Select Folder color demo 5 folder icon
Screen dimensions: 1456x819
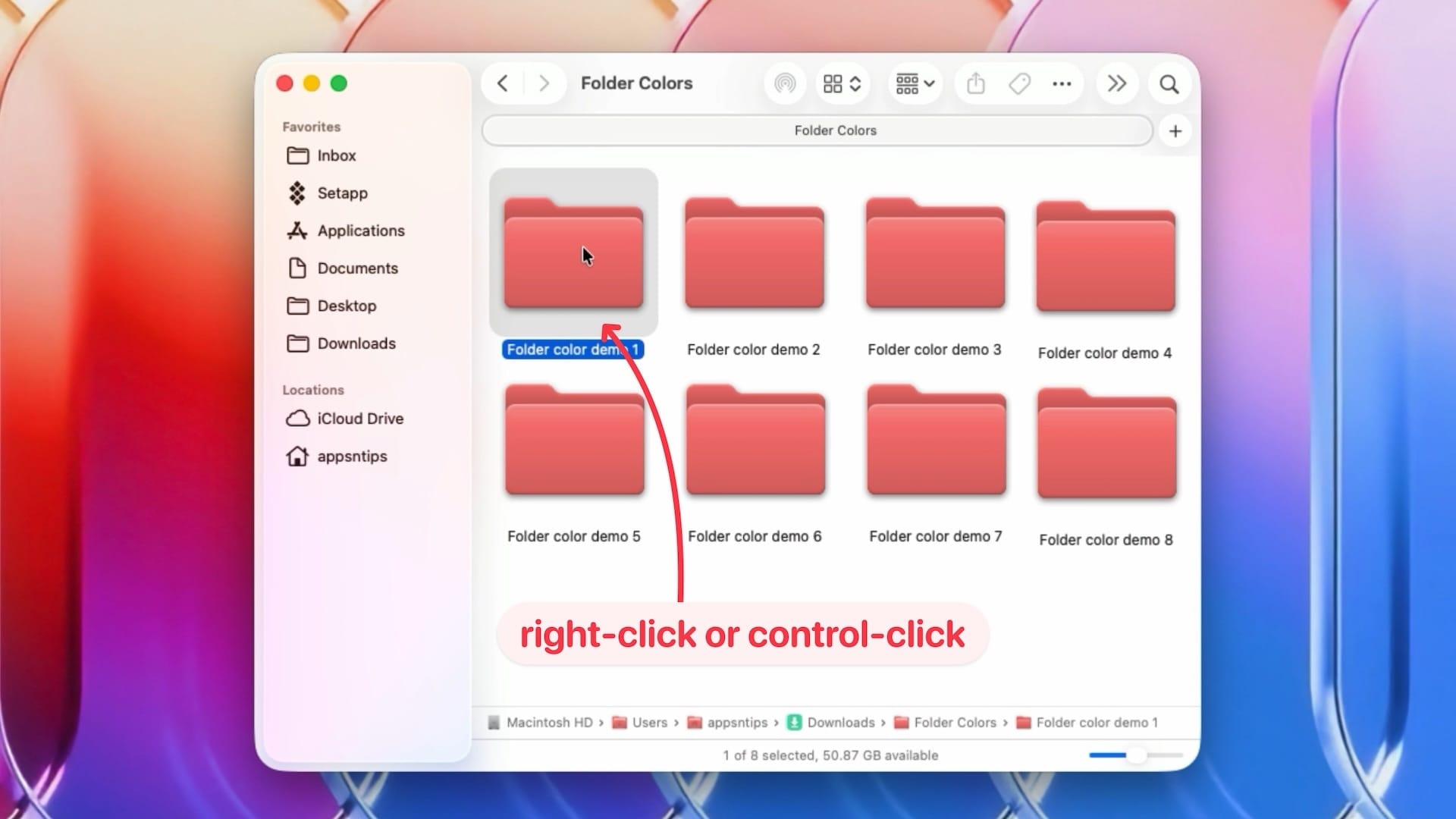coord(575,440)
